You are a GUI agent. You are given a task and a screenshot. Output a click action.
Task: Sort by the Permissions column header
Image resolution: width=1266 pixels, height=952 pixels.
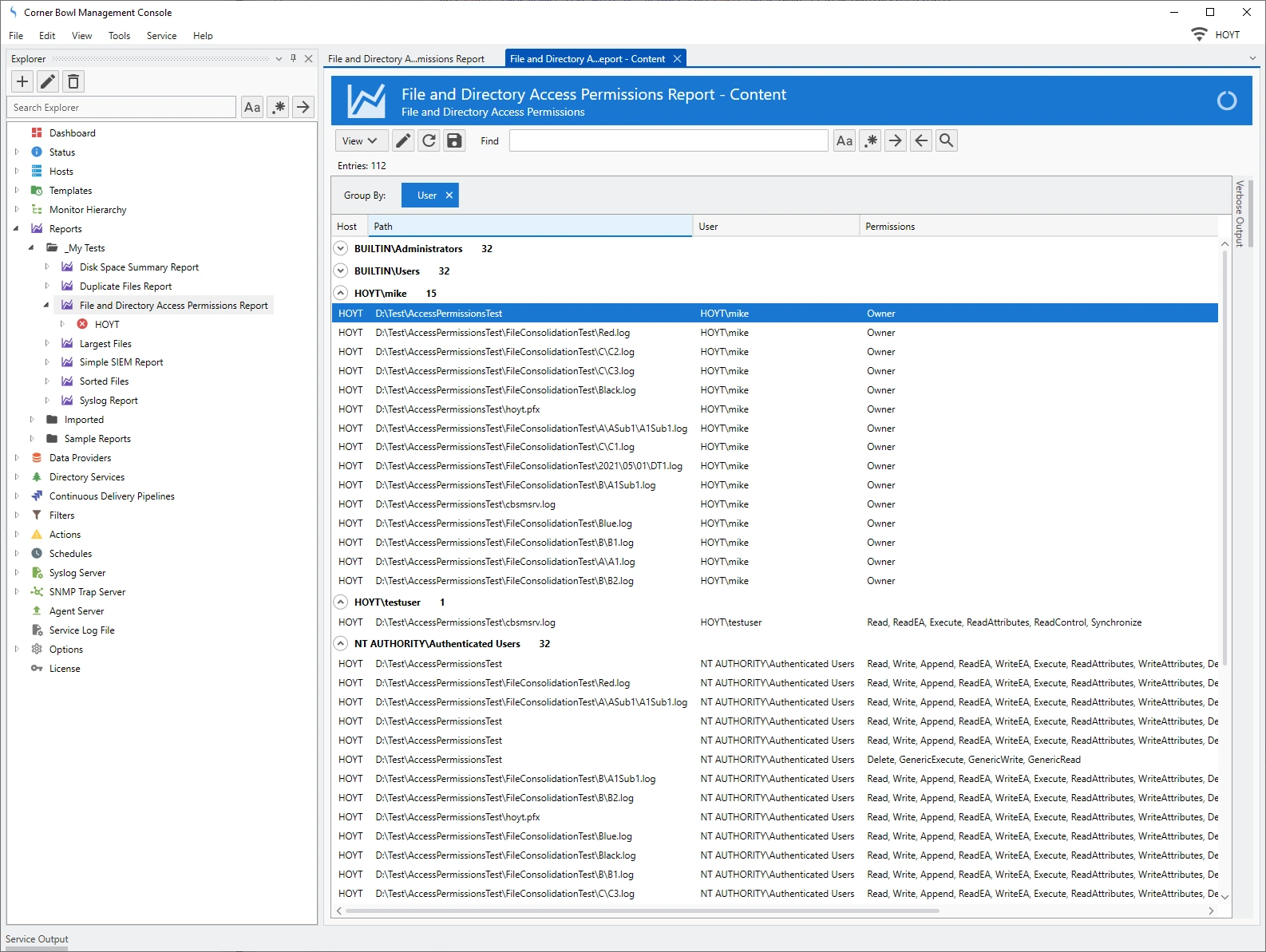(890, 227)
